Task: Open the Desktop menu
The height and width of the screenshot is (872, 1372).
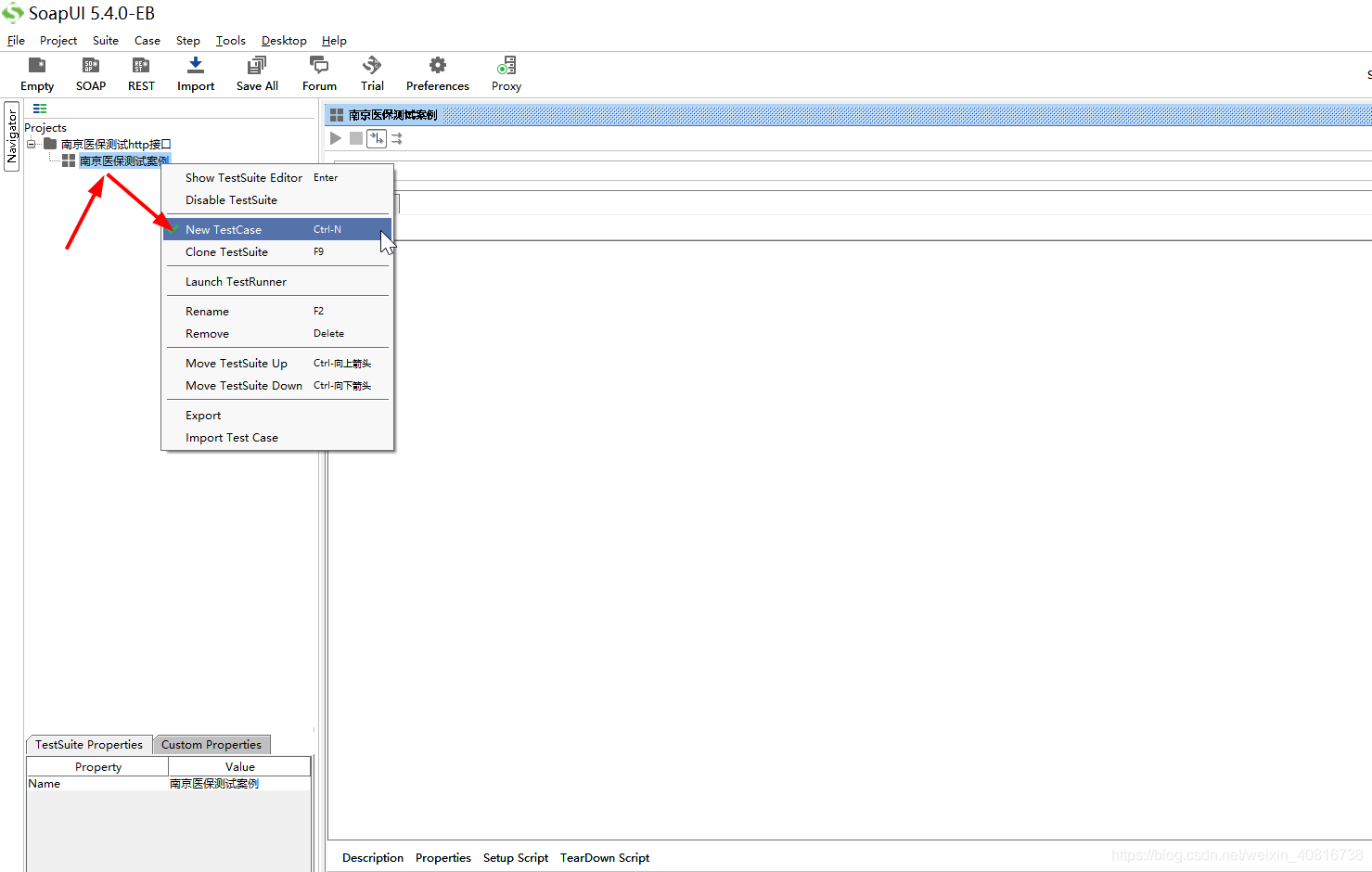Action: 284,40
